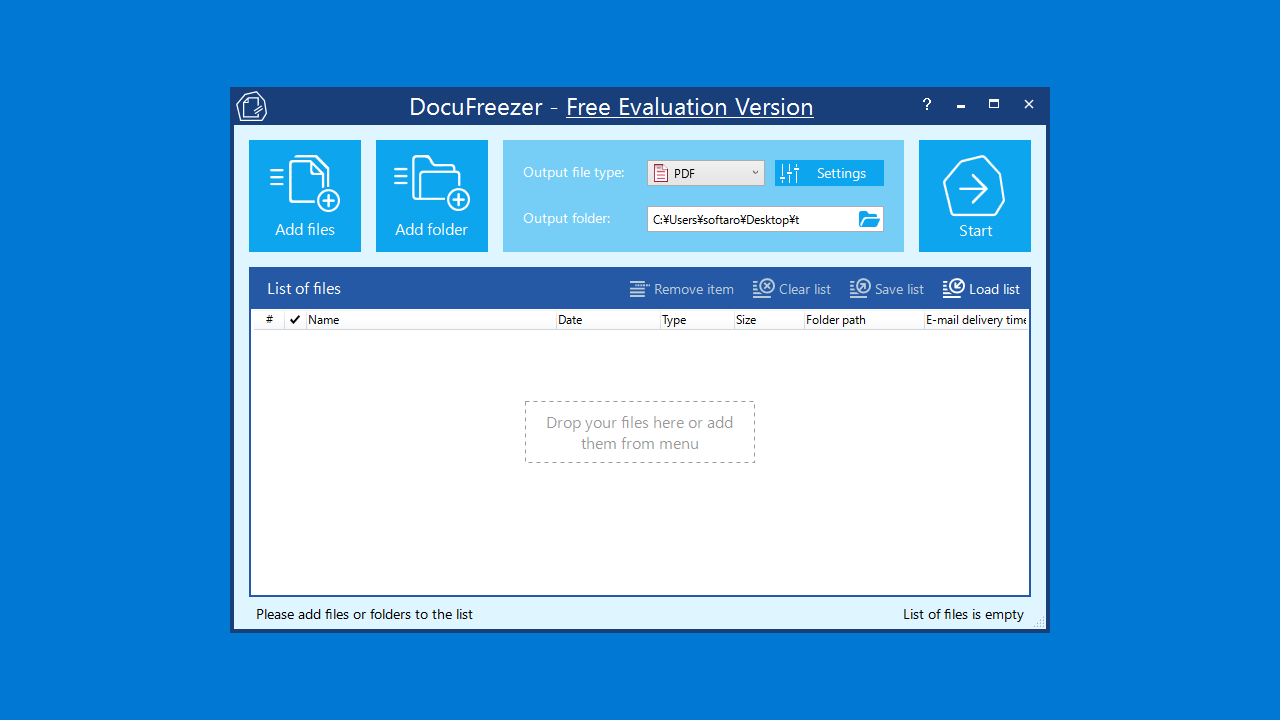Click the # column header
Screen dimensions: 1280x720
click(268, 320)
